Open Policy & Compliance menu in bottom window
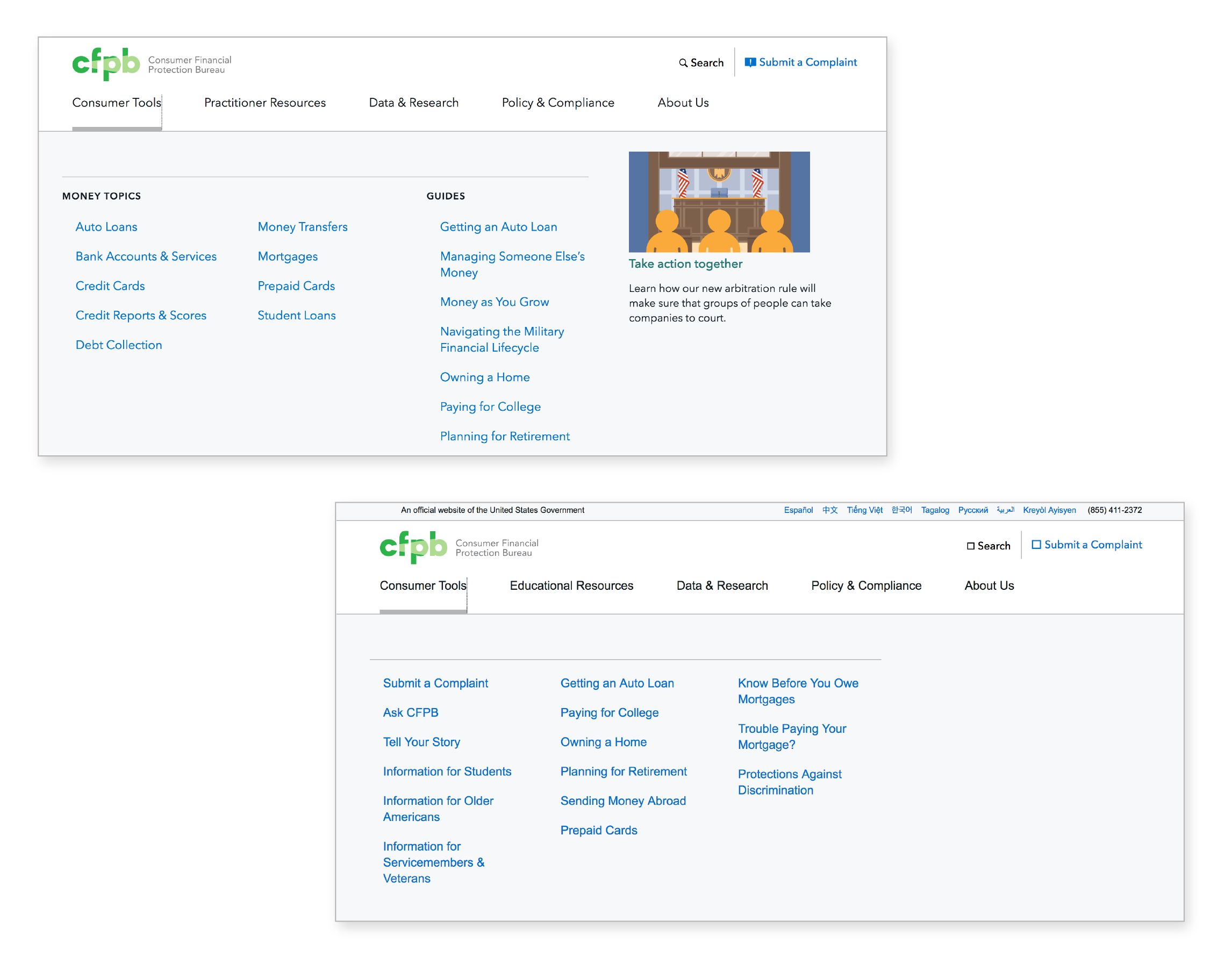This screenshot has height=964, width=1232. point(866,585)
